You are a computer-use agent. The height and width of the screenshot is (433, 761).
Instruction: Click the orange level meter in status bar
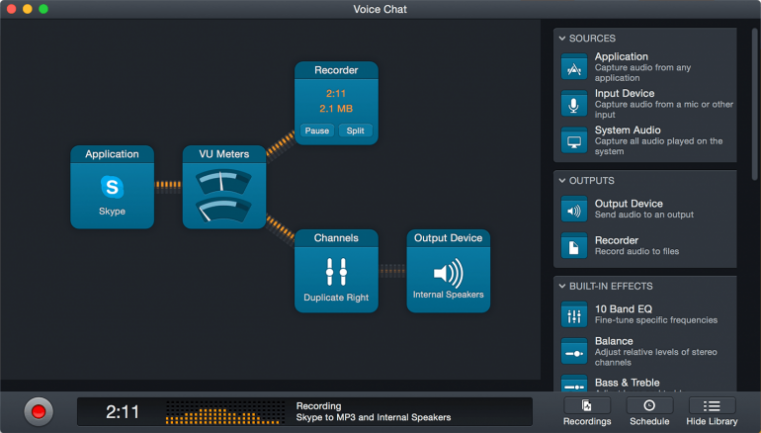(225, 413)
